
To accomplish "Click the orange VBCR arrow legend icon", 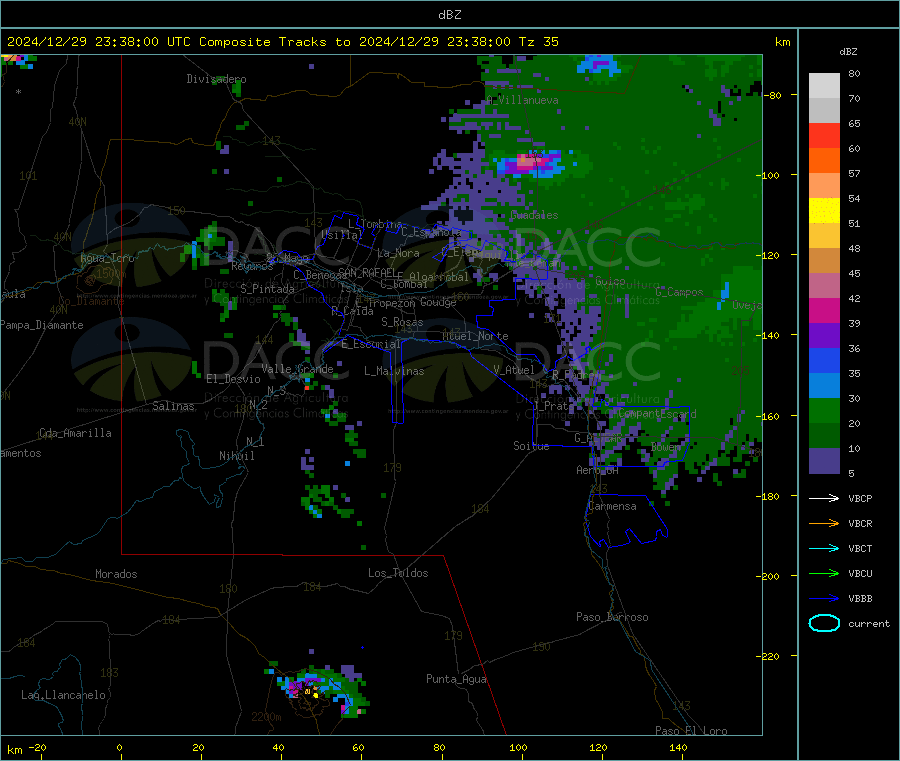I will [x=824, y=523].
